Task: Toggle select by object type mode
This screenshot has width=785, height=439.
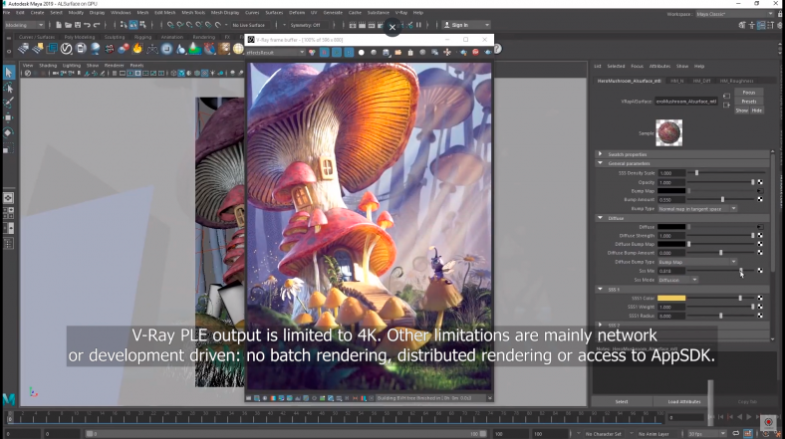Action: (133, 25)
